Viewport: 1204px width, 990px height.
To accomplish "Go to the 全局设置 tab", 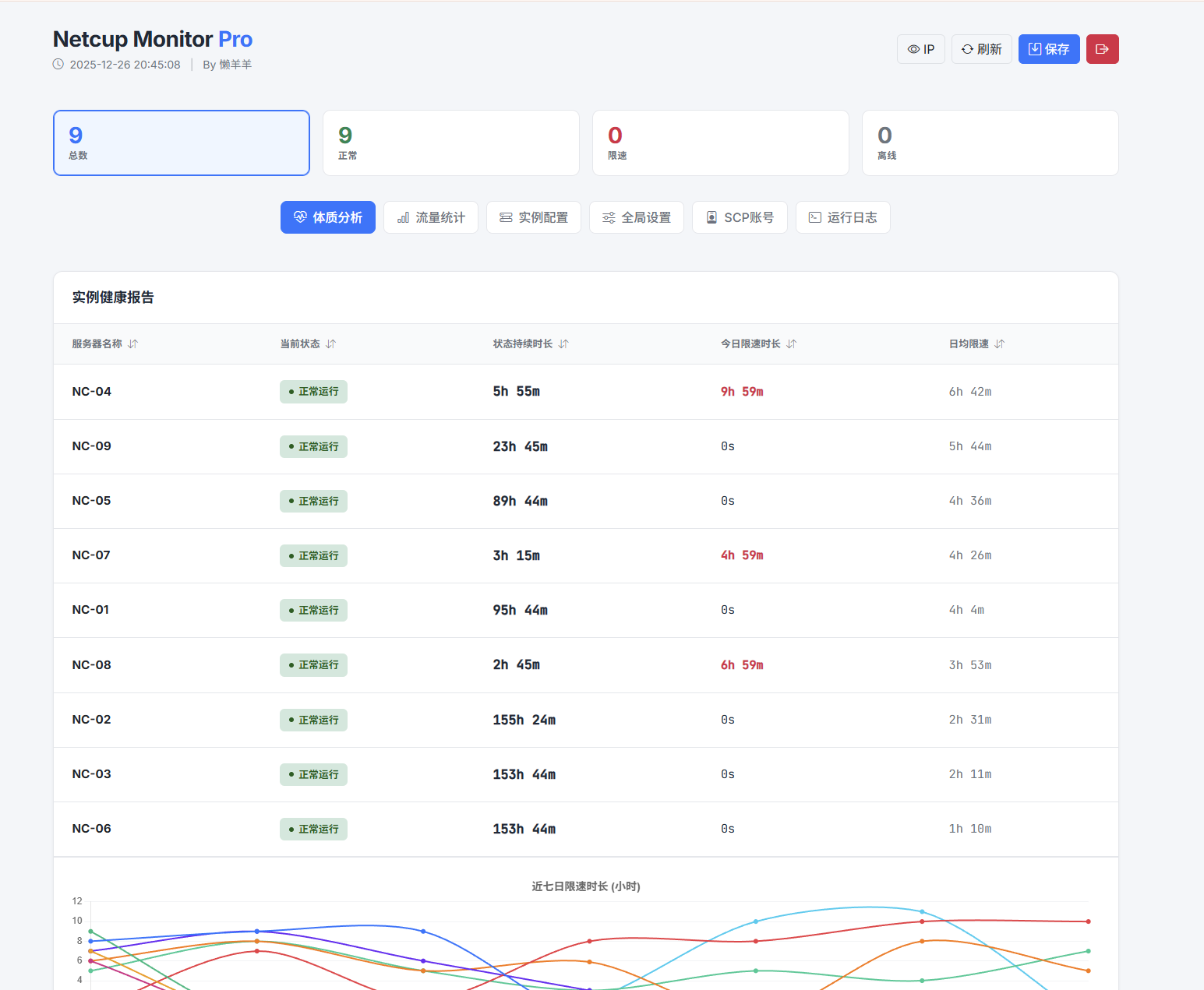I will 636,217.
